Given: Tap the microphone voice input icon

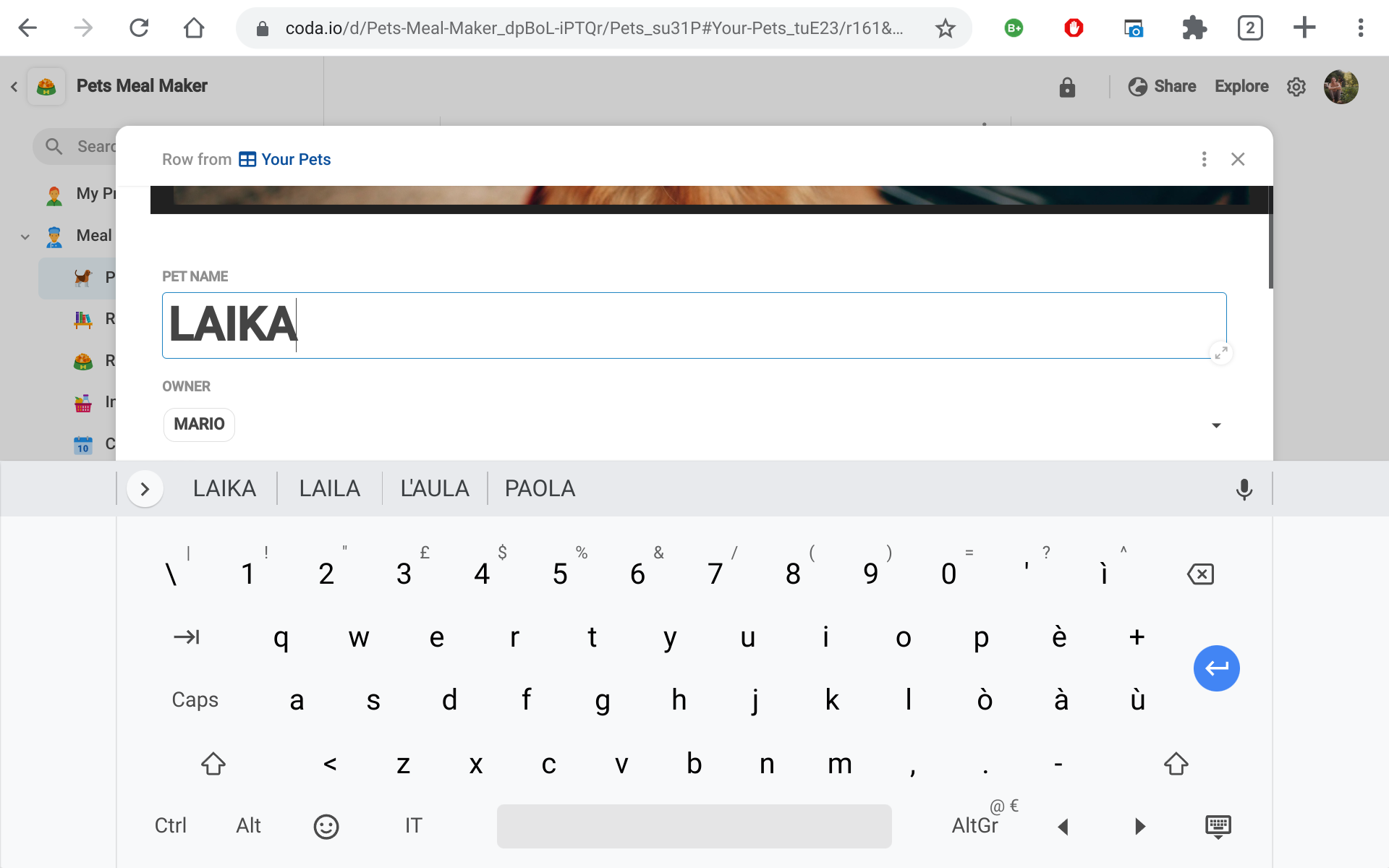Looking at the screenshot, I should (1244, 489).
